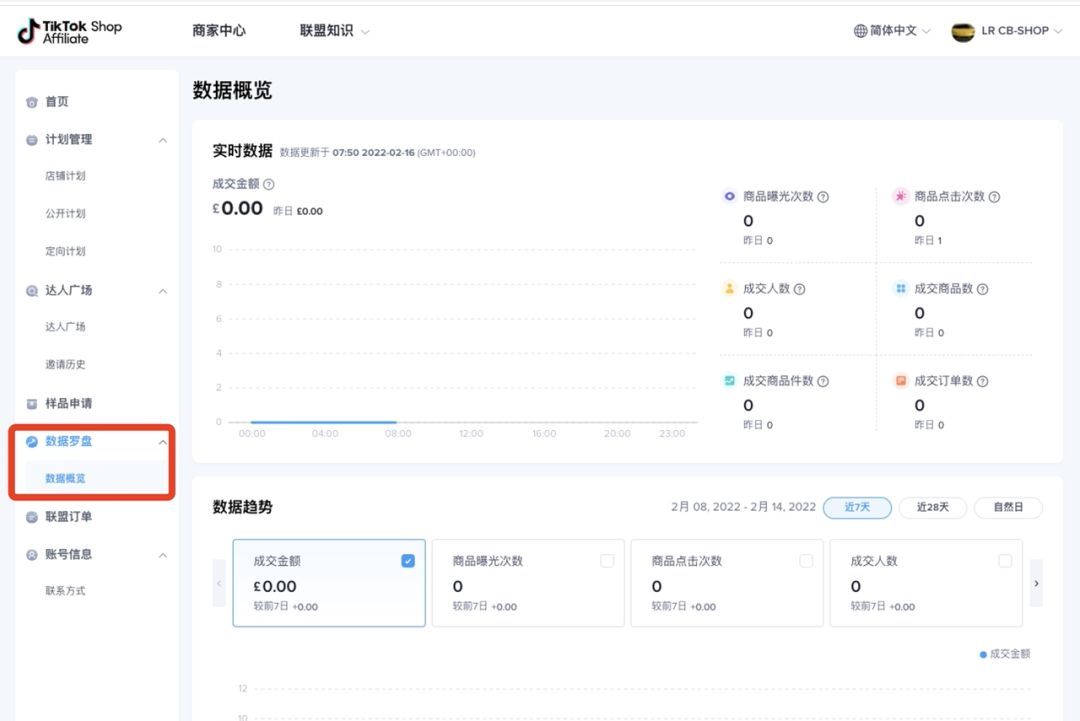The height and width of the screenshot is (721, 1080).
Task: Click the 联盟订单 sidebar icon
Action: coord(32,516)
